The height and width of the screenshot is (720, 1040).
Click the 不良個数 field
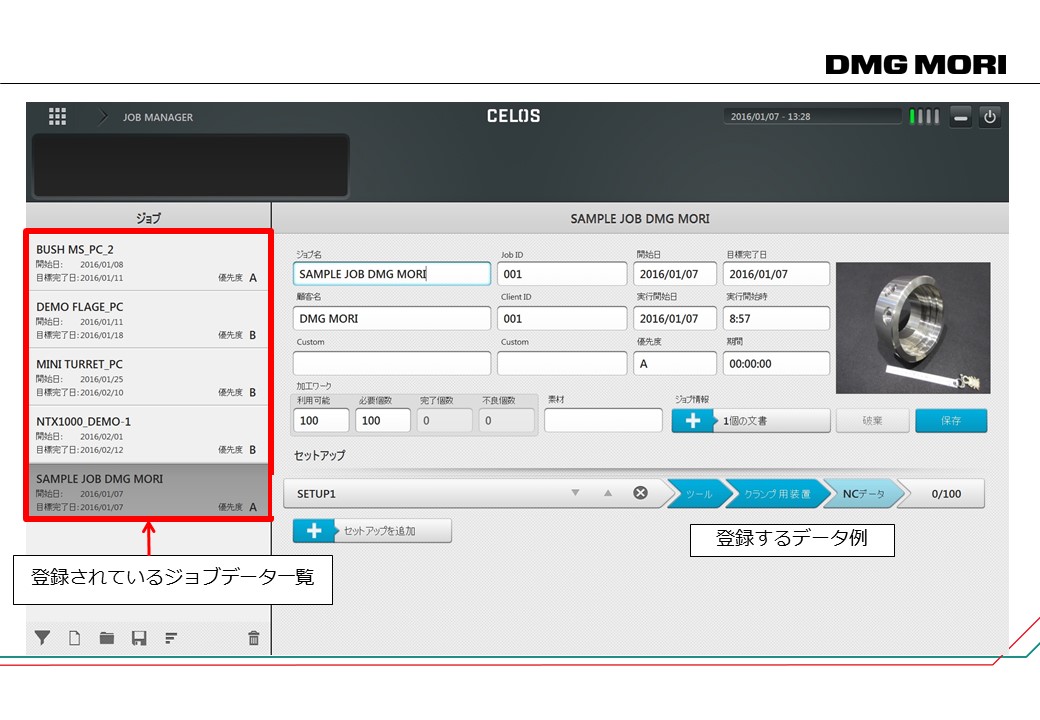click(x=507, y=420)
